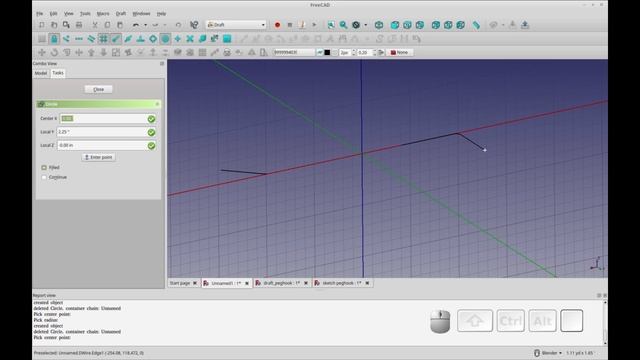
Task: Open the Draft menu
Action: (x=121, y=13)
